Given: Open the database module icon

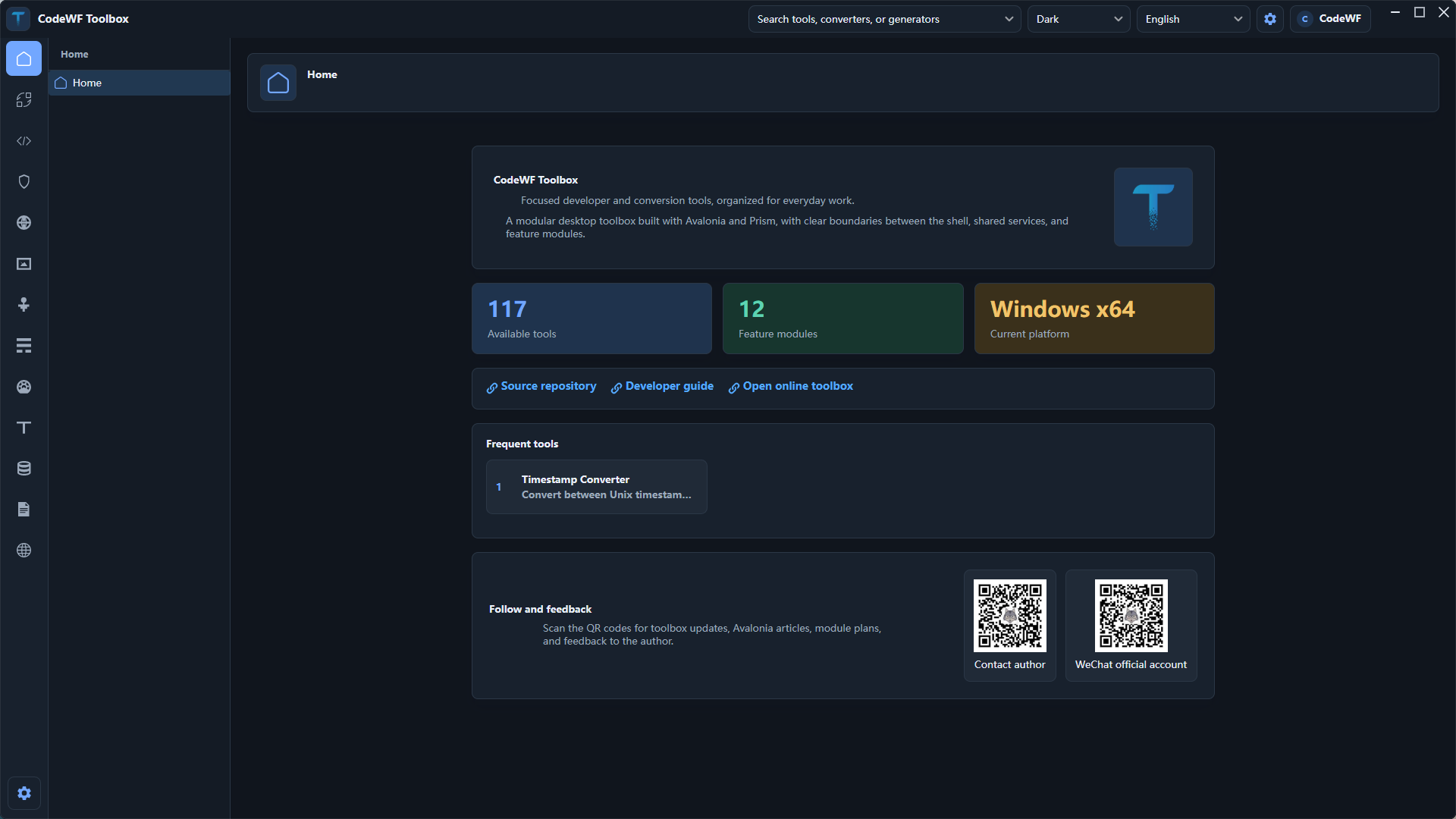Looking at the screenshot, I should pyautogui.click(x=24, y=469).
